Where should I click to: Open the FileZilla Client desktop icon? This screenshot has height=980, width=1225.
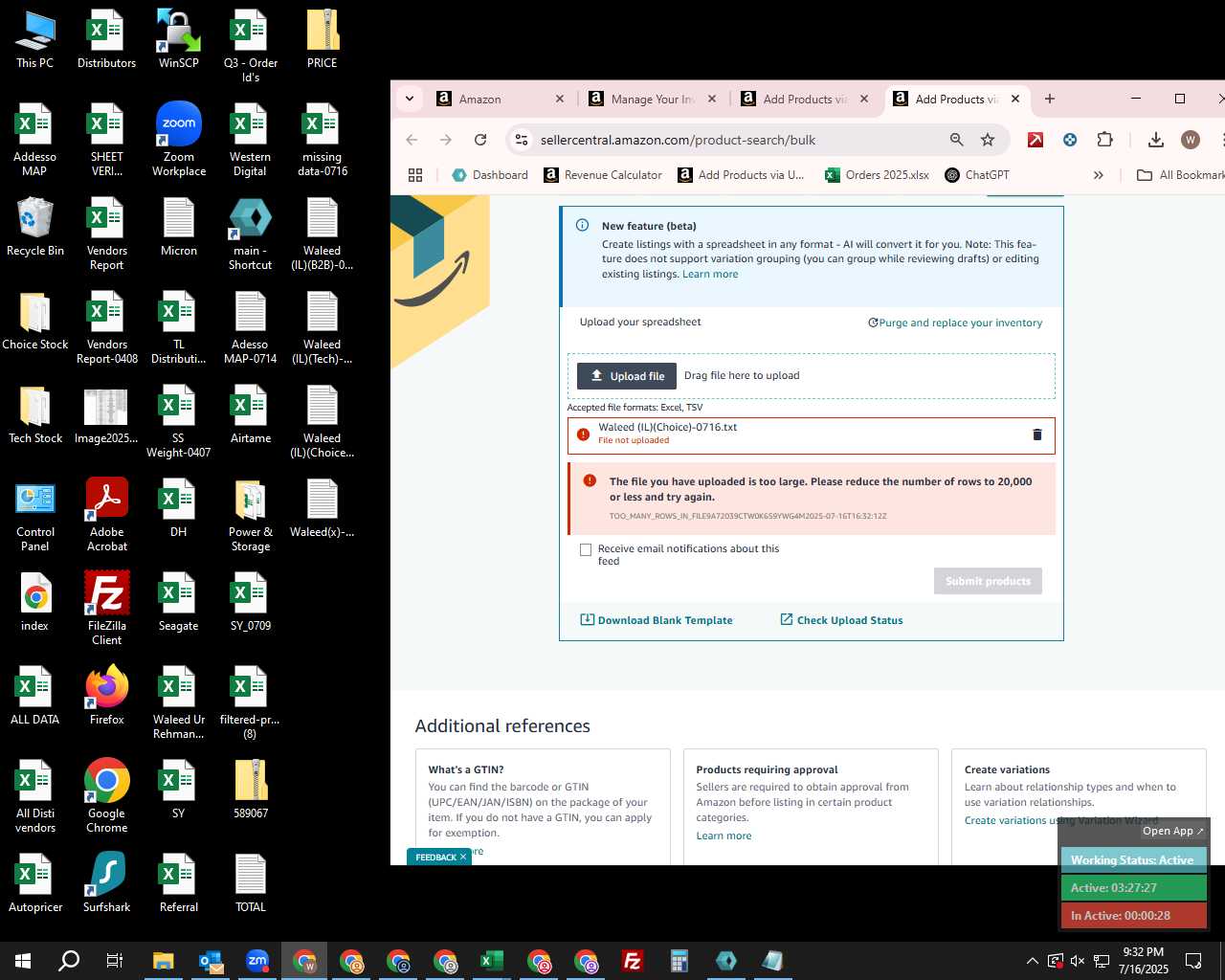[x=107, y=609]
